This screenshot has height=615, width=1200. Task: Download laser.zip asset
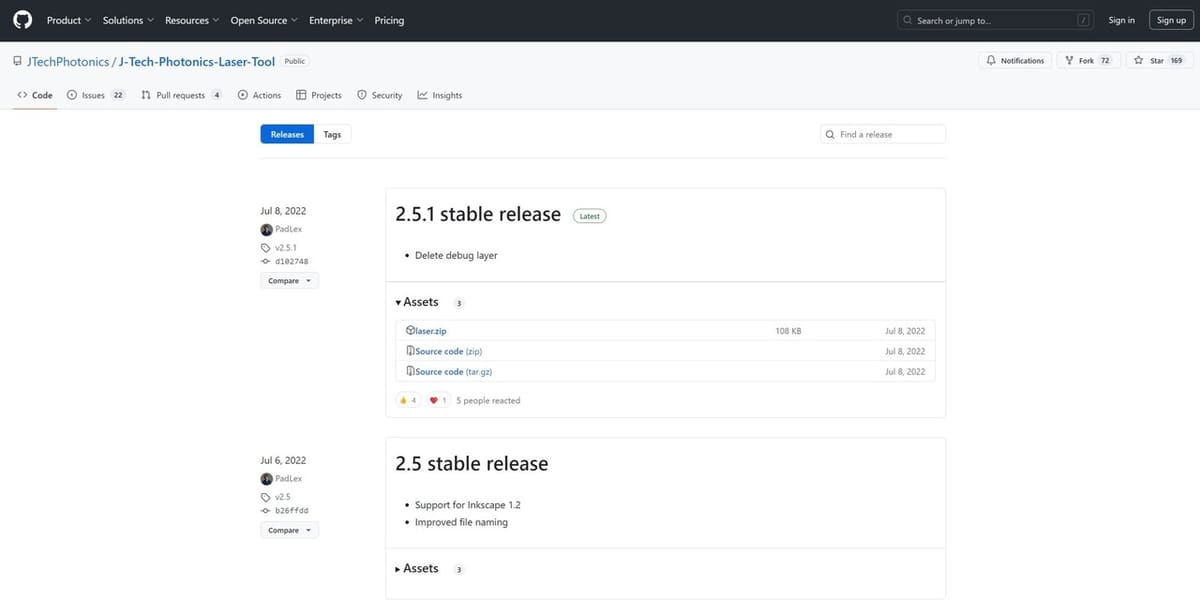click(433, 330)
